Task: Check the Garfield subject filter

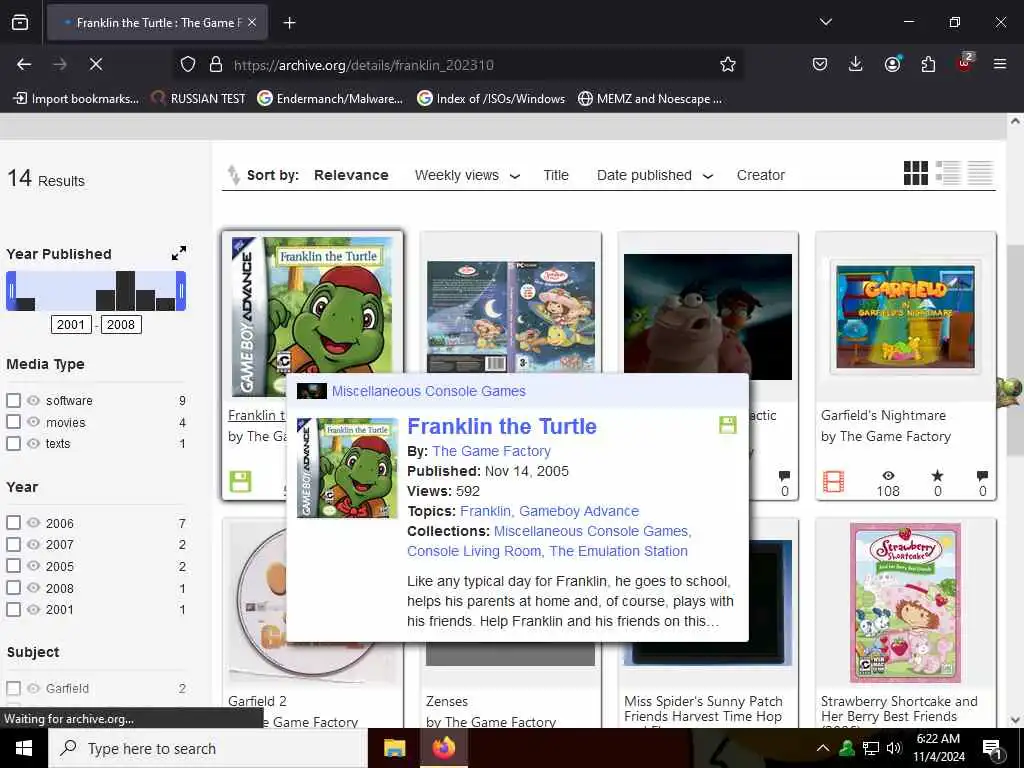Action: 13,688
